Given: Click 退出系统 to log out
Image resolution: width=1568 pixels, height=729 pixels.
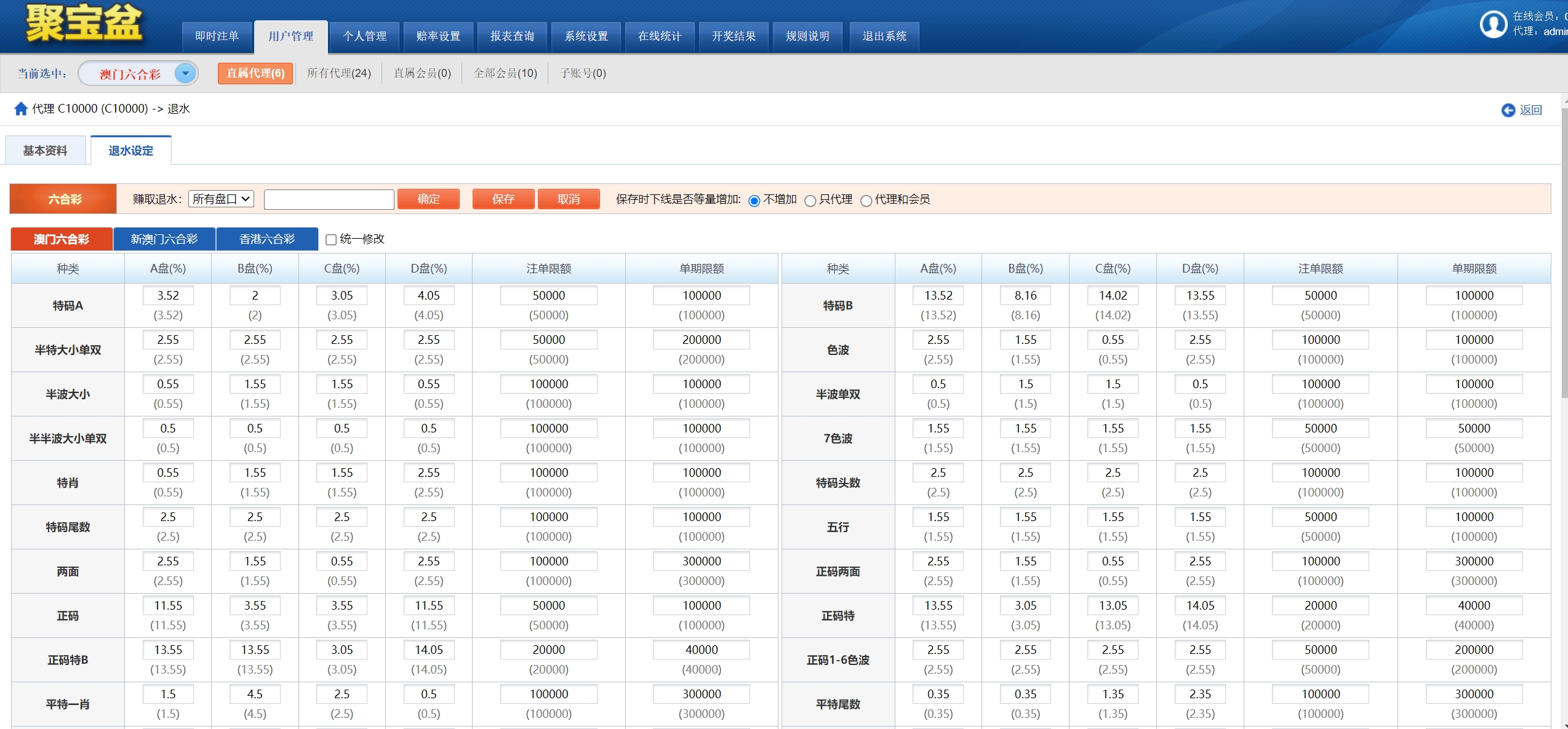Looking at the screenshot, I should coord(884,36).
